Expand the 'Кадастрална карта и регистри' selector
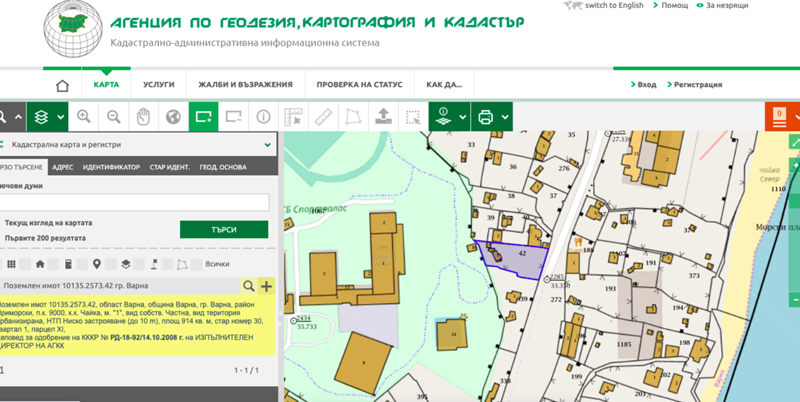800x402 pixels. click(x=267, y=145)
